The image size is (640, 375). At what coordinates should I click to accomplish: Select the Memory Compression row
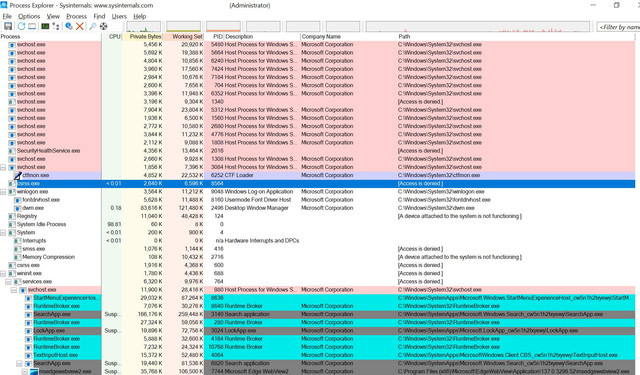318,257
